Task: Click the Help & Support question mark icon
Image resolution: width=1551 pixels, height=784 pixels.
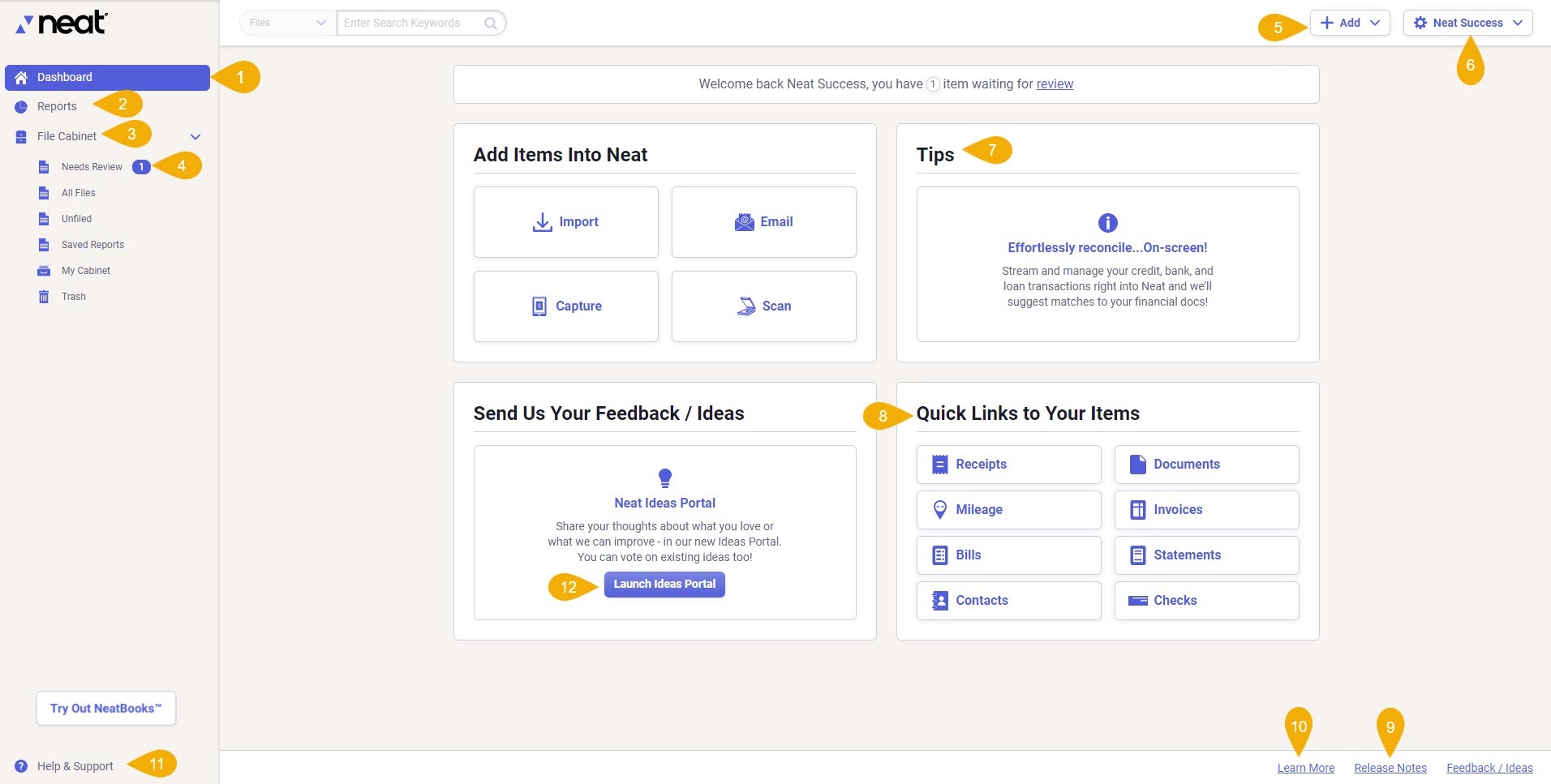Action: pos(19,765)
